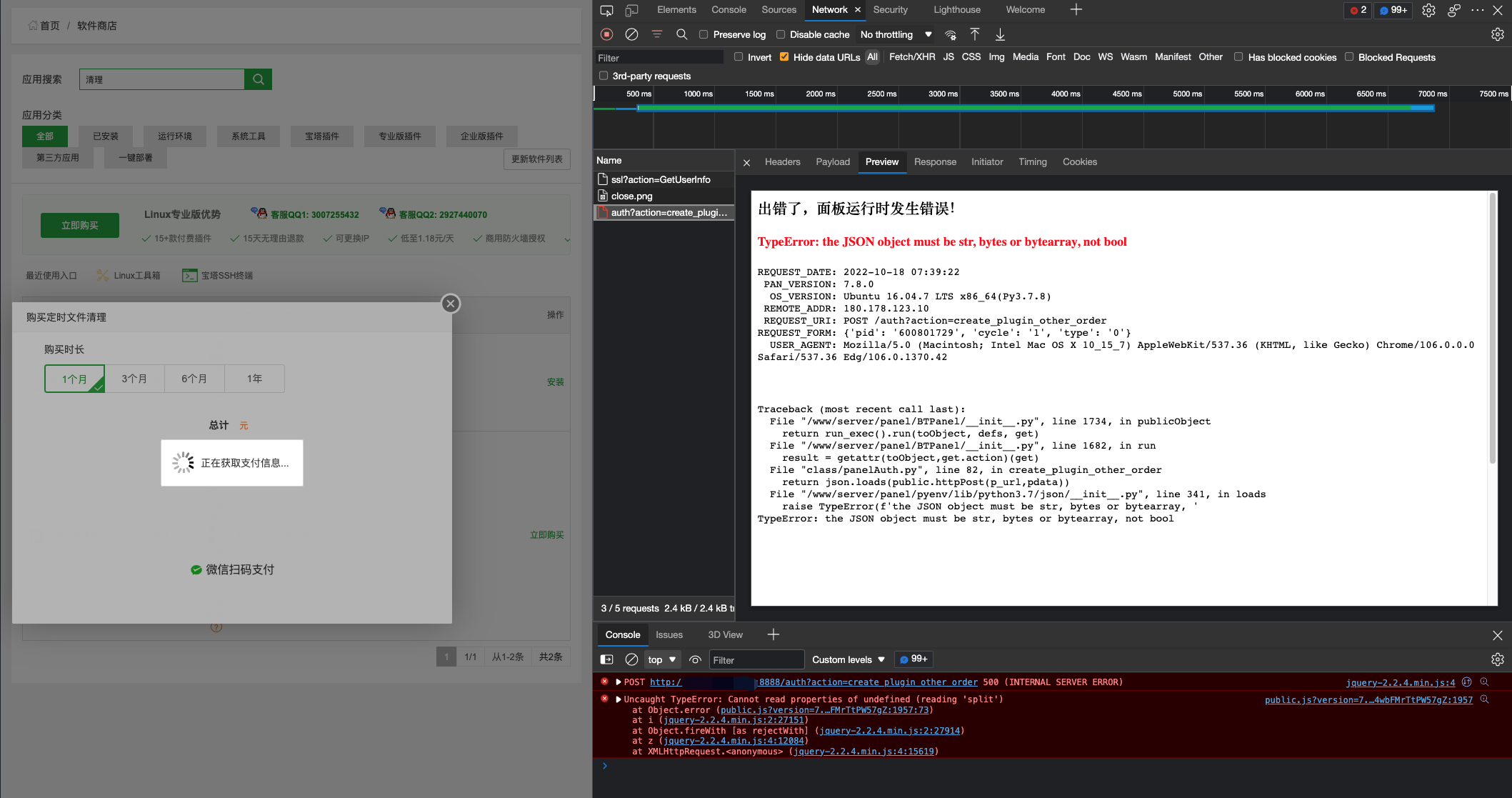Uncheck Hide data URLs checkbox
Screen dimensions: 1512x798
click(784, 57)
